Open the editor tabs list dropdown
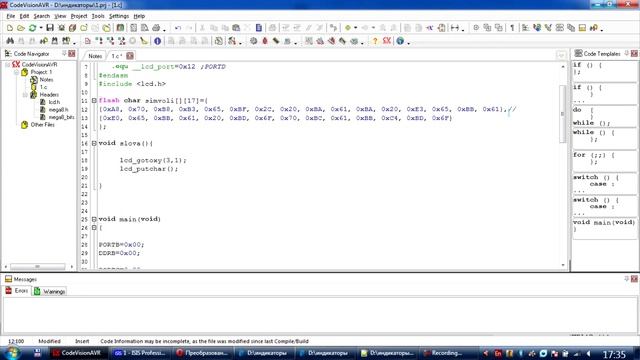The width and height of the screenshot is (640, 360). pyautogui.click(x=561, y=56)
